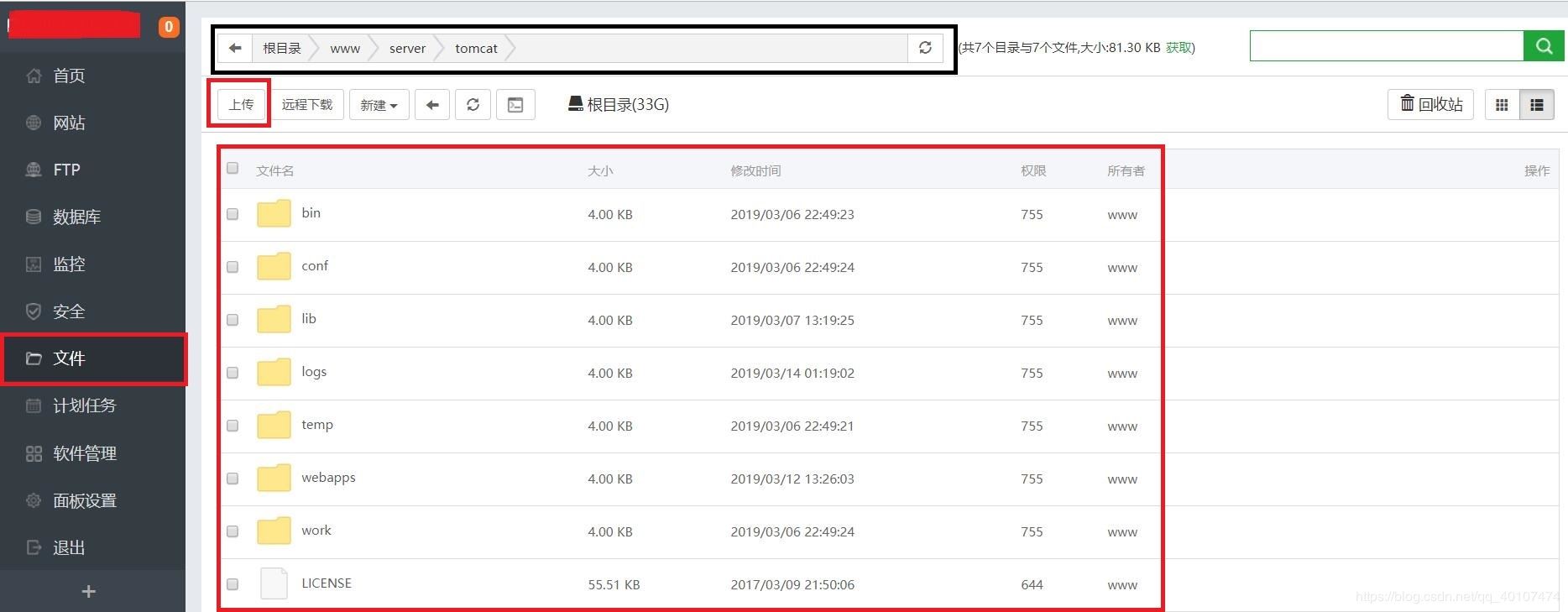
Task: Click the calendar icon beside 计划任务
Action: pyautogui.click(x=34, y=405)
